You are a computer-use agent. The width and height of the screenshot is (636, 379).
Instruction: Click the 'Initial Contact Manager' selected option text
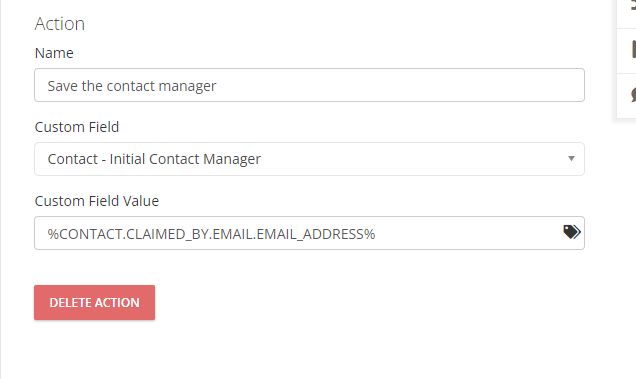pyautogui.click(x=185, y=159)
